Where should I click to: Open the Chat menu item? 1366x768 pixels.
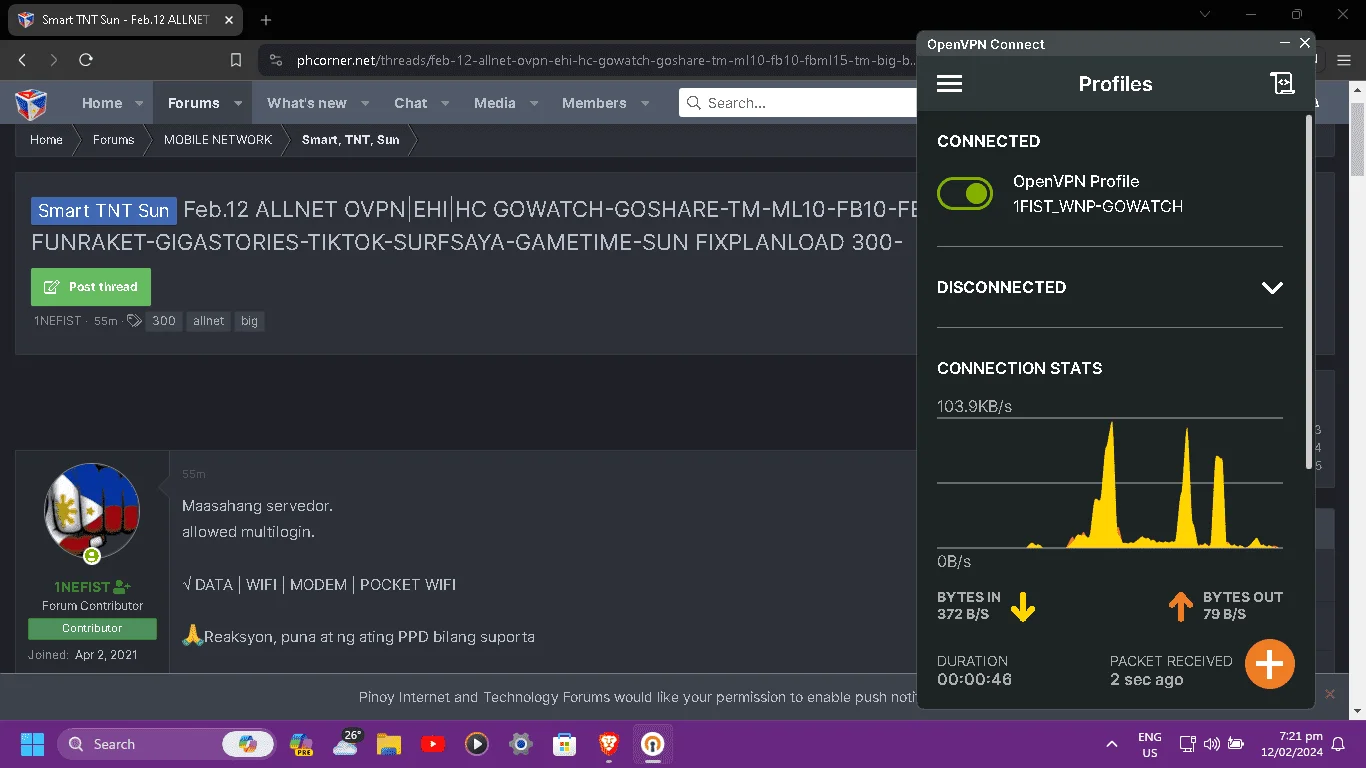(x=411, y=103)
